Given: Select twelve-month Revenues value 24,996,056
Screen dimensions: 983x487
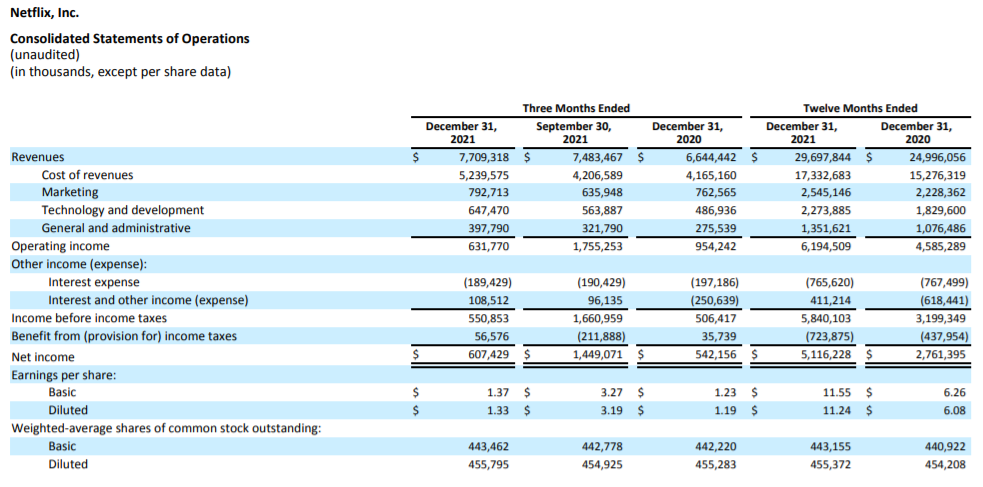Looking at the screenshot, I should (937, 157).
